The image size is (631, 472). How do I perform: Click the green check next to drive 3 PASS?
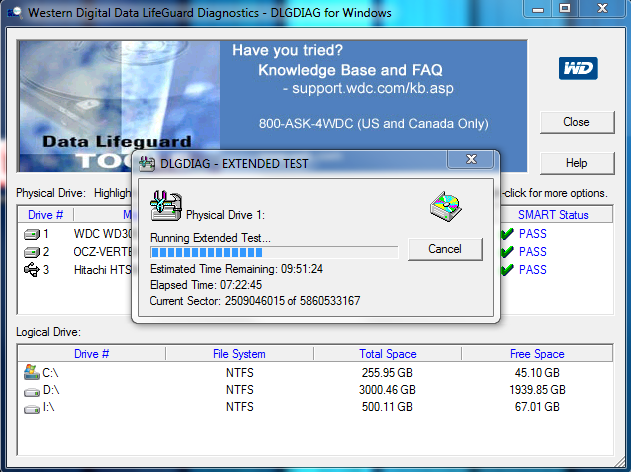pyautogui.click(x=507, y=269)
